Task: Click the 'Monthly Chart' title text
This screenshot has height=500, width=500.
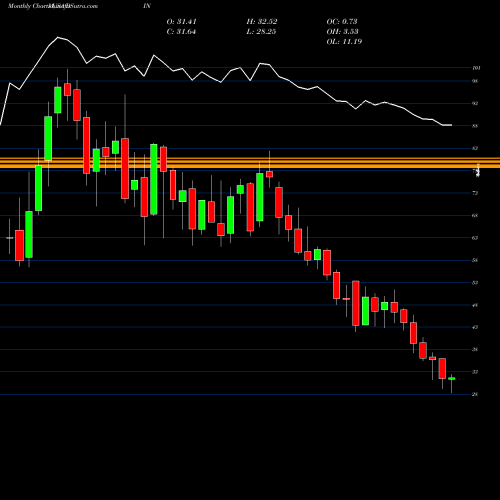Action: (28, 6)
